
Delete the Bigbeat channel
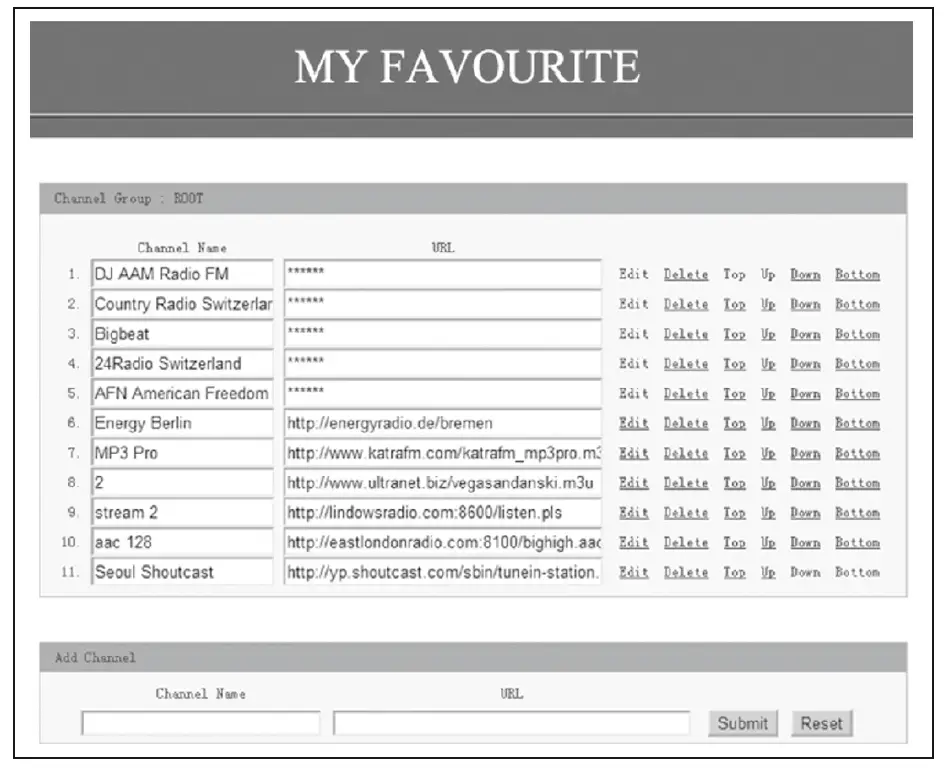pyautogui.click(x=686, y=334)
